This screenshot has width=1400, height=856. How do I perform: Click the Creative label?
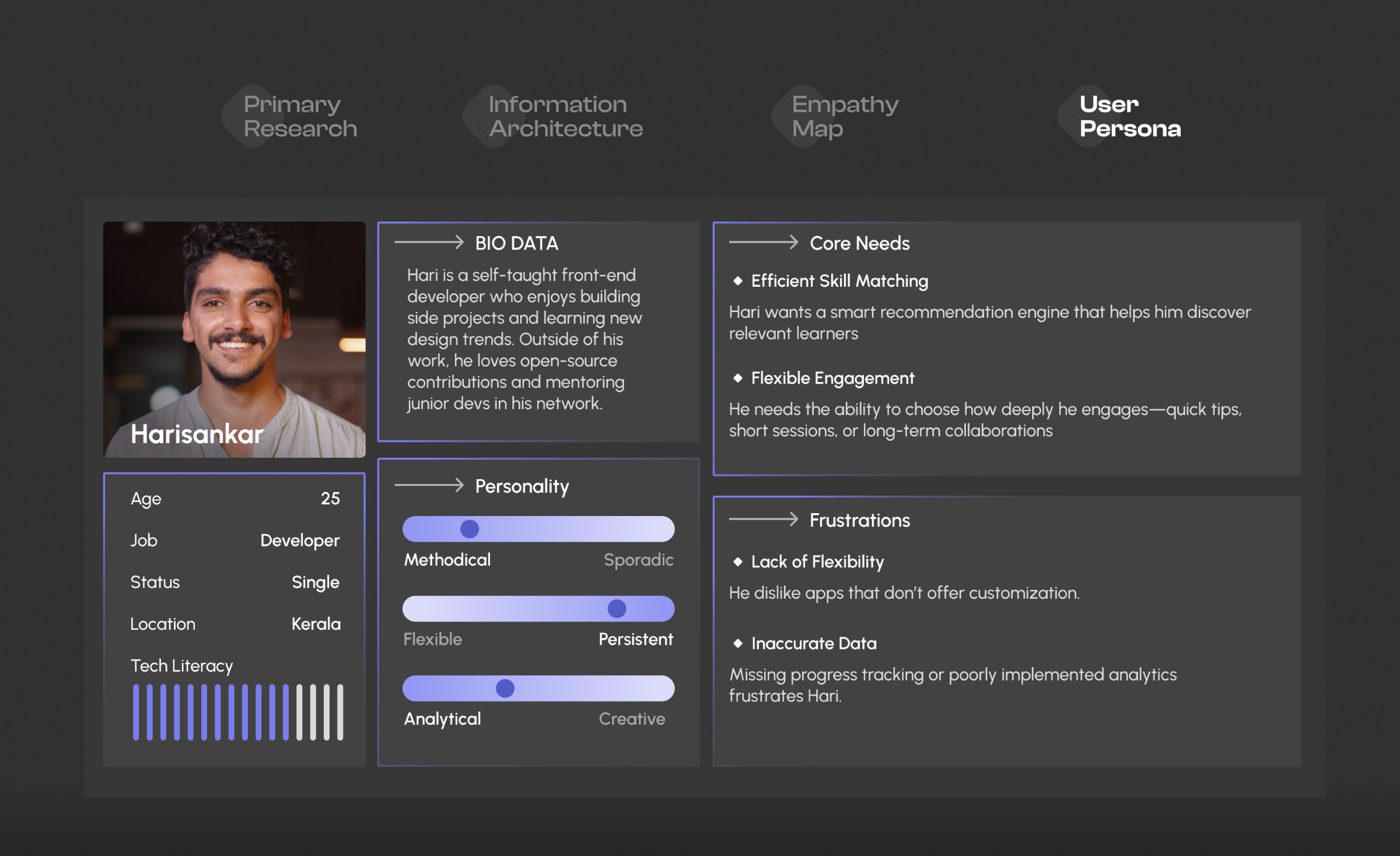point(632,719)
